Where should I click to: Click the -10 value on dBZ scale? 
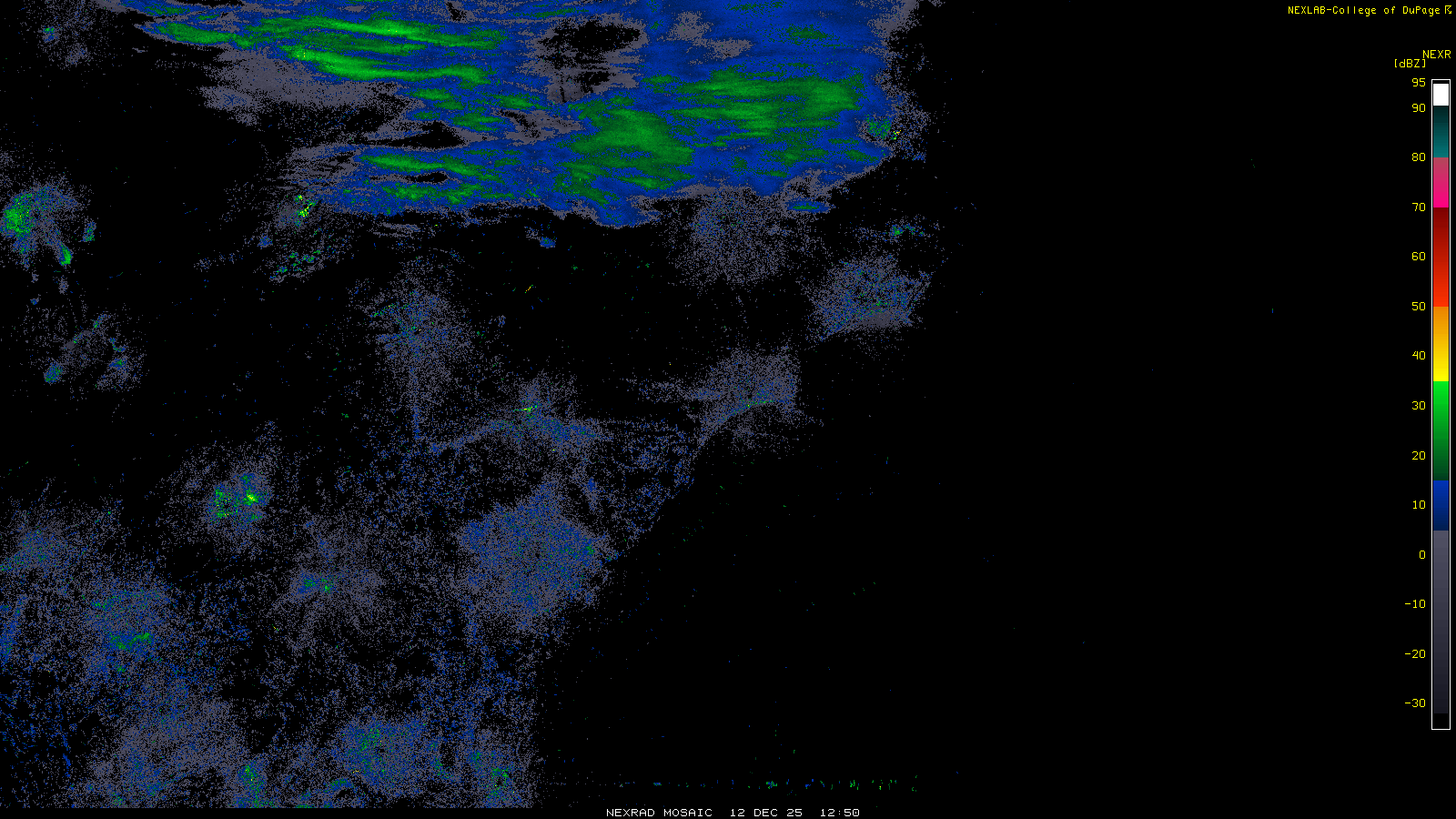click(x=1415, y=604)
